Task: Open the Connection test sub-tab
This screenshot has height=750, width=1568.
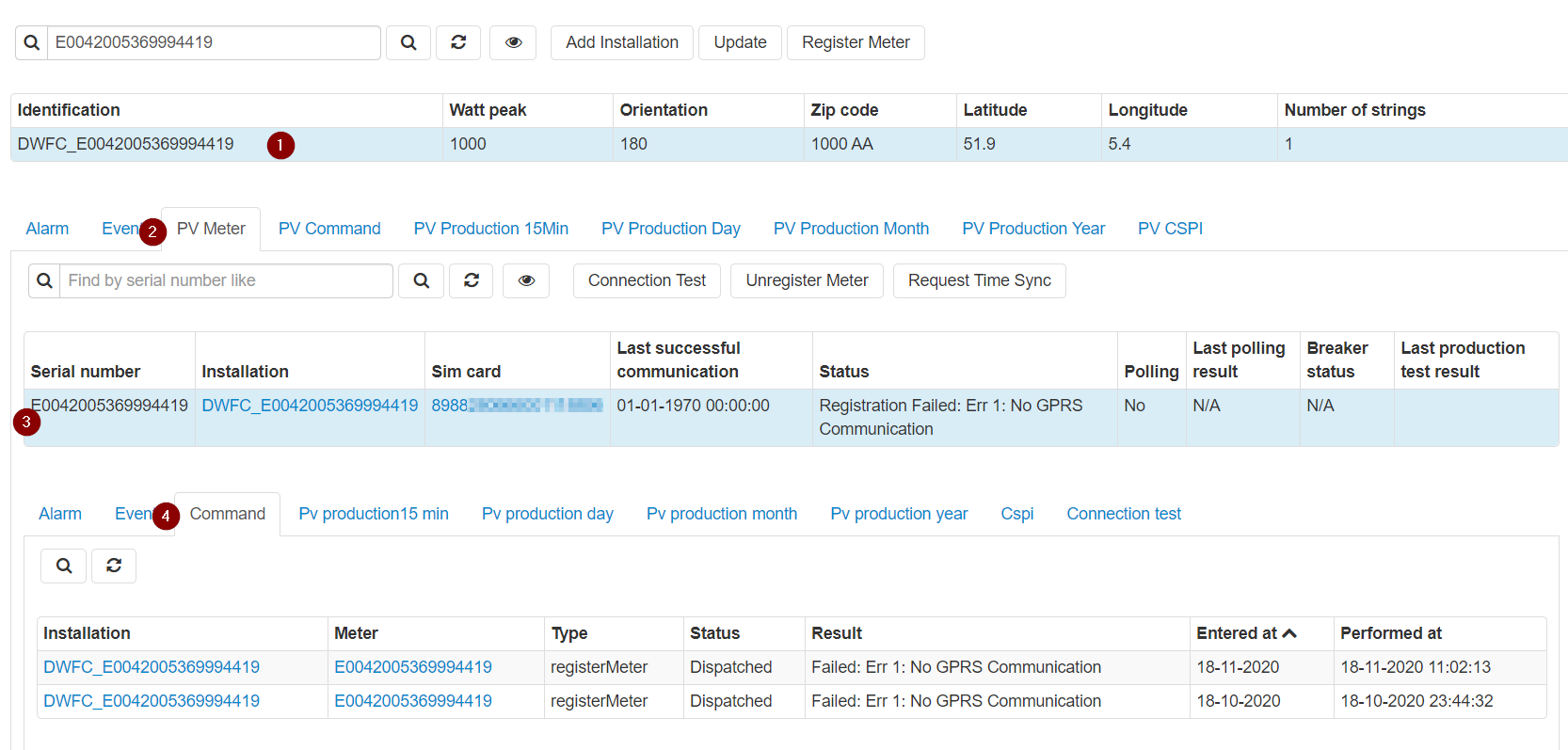Action: click(1123, 514)
